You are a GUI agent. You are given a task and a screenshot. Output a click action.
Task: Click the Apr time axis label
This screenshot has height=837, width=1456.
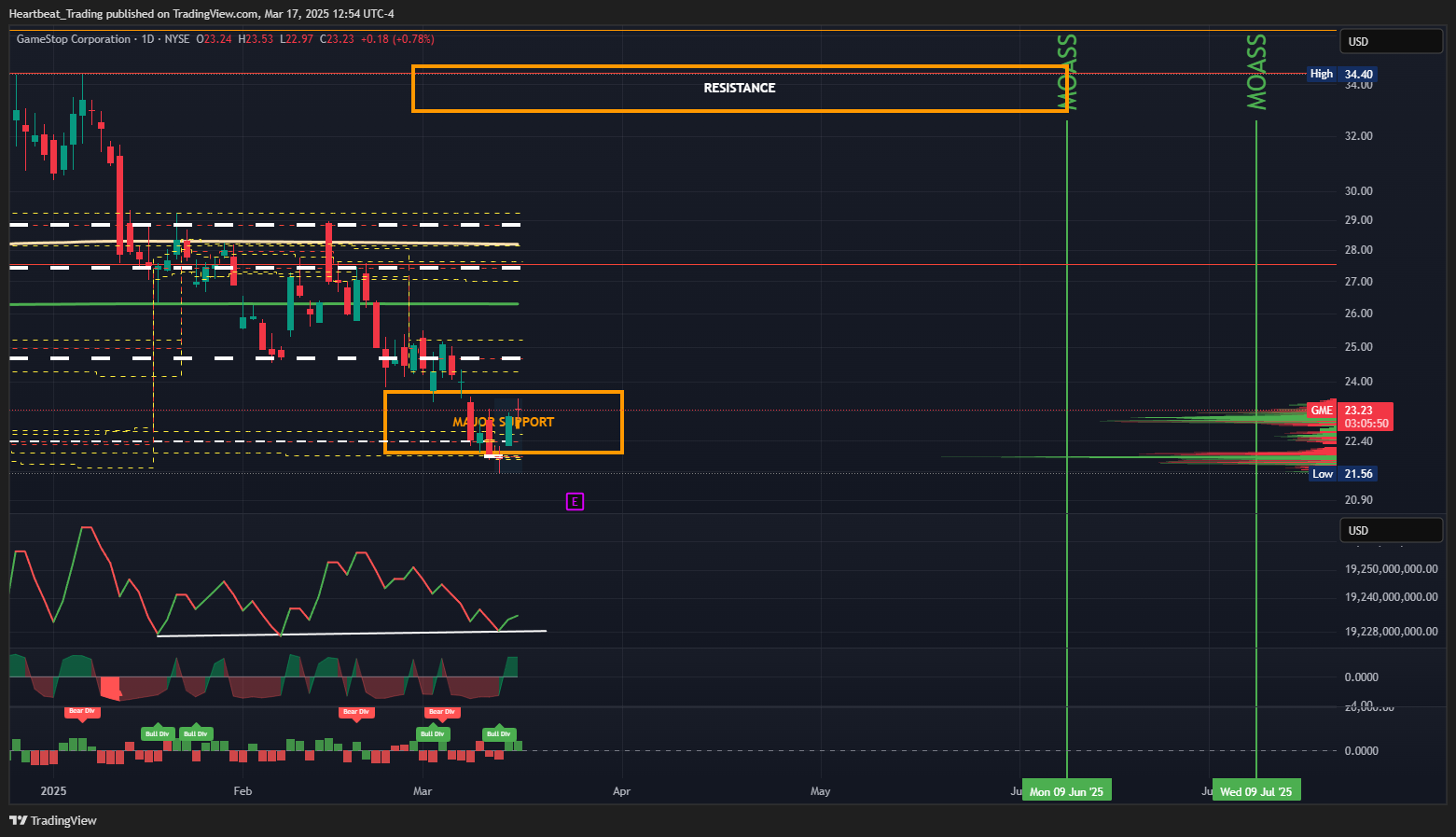pyautogui.click(x=621, y=791)
